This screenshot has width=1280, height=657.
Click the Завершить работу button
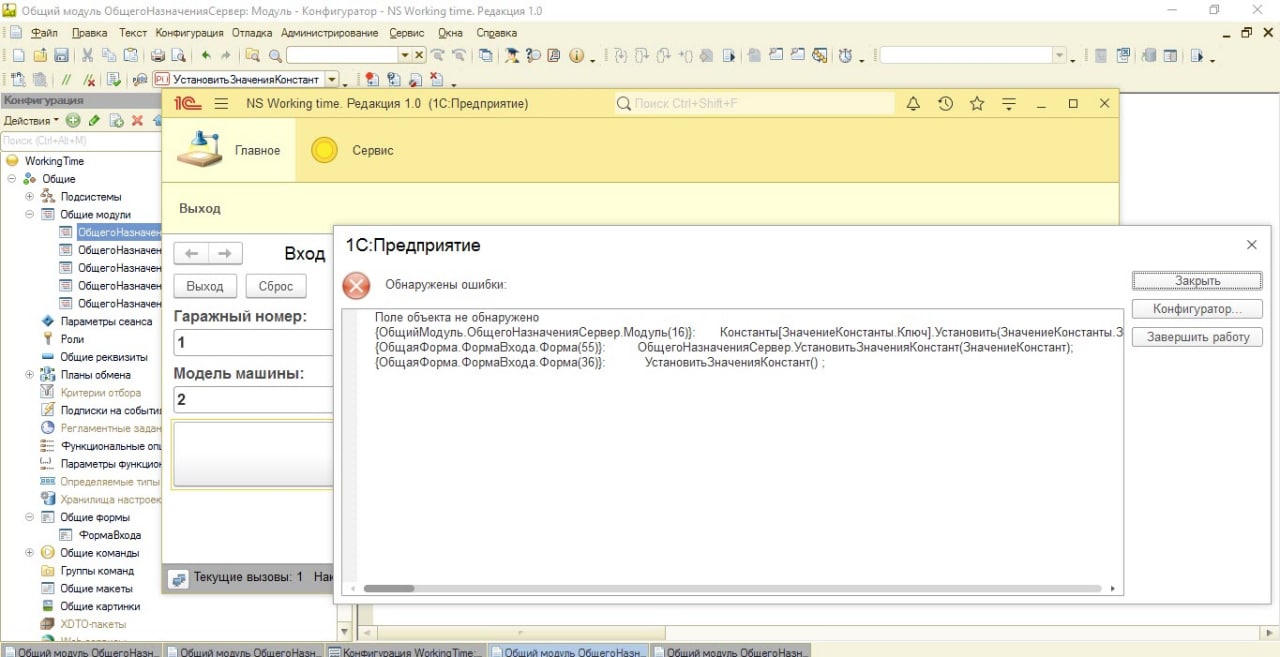pyautogui.click(x=1197, y=337)
